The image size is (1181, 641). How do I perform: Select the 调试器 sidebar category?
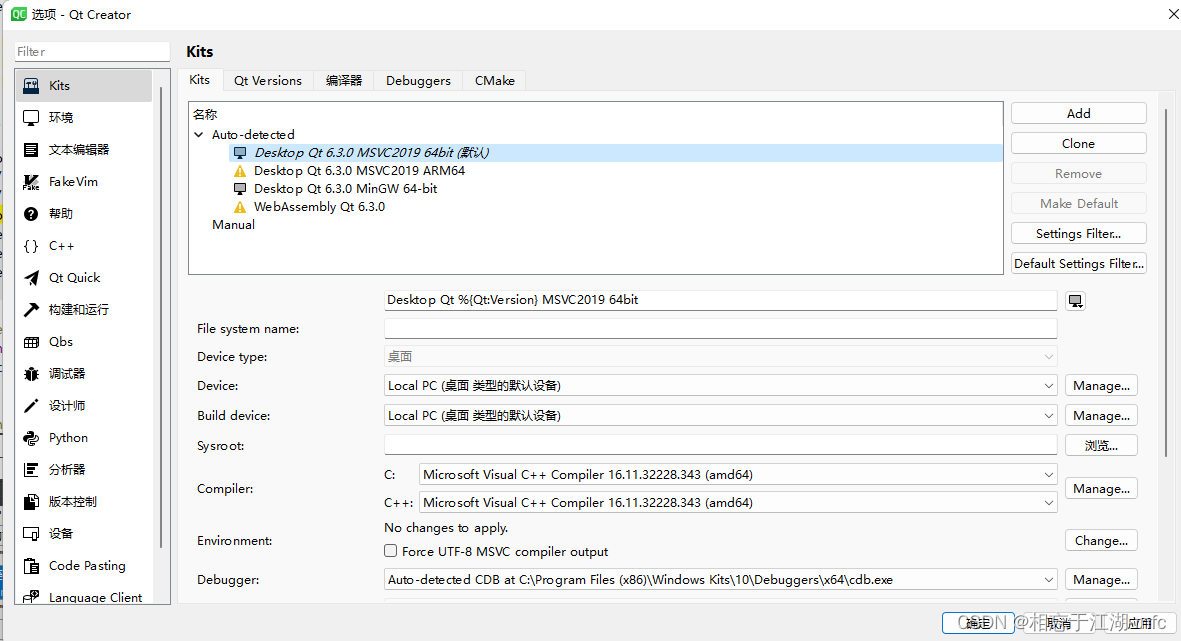63,373
